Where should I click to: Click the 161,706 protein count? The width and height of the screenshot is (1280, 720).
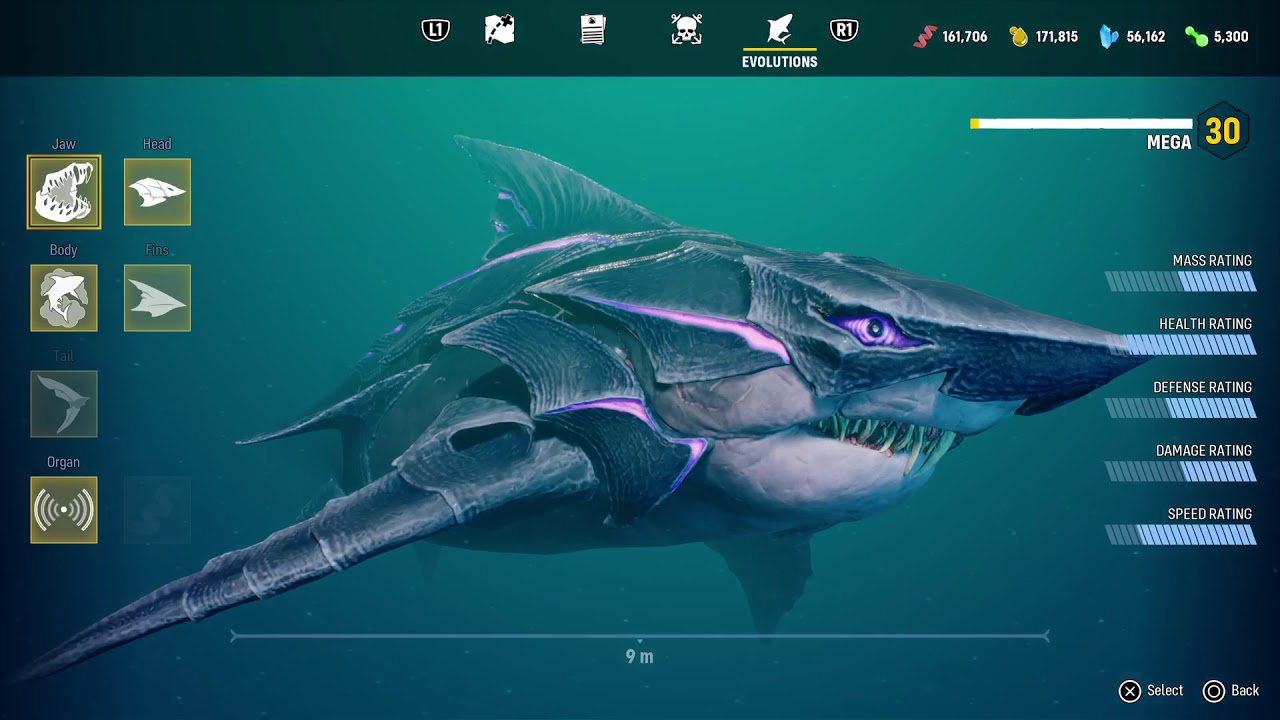(x=965, y=37)
